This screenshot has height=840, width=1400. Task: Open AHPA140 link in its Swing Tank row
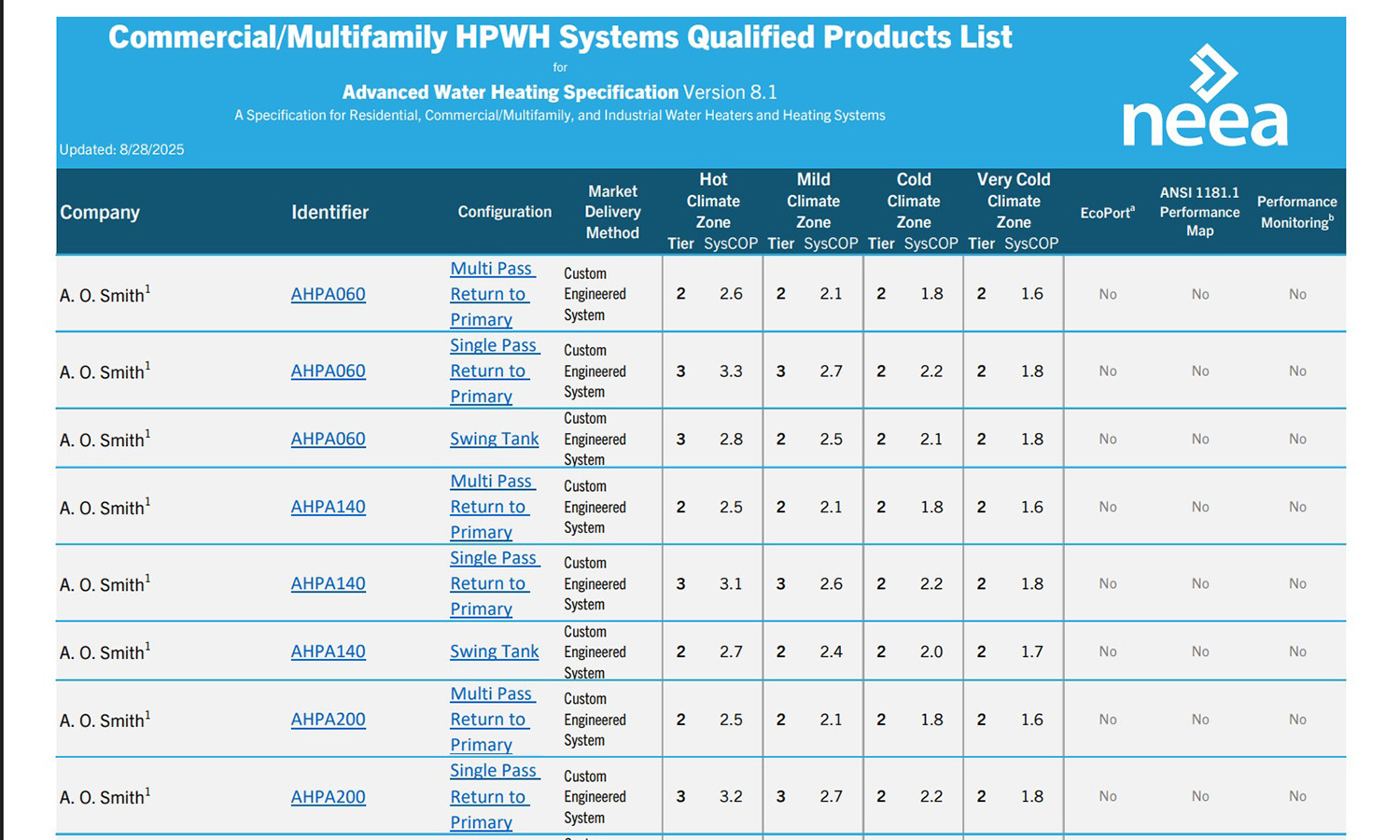click(328, 651)
